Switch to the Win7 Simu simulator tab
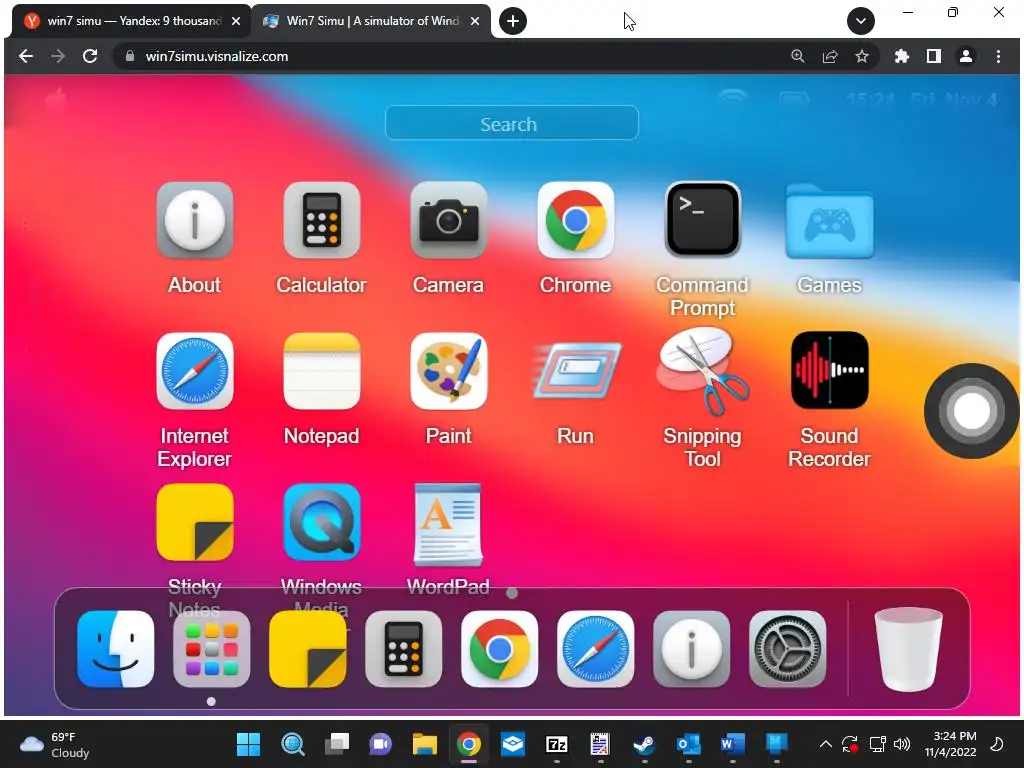The width and height of the screenshot is (1024, 768). click(x=371, y=21)
